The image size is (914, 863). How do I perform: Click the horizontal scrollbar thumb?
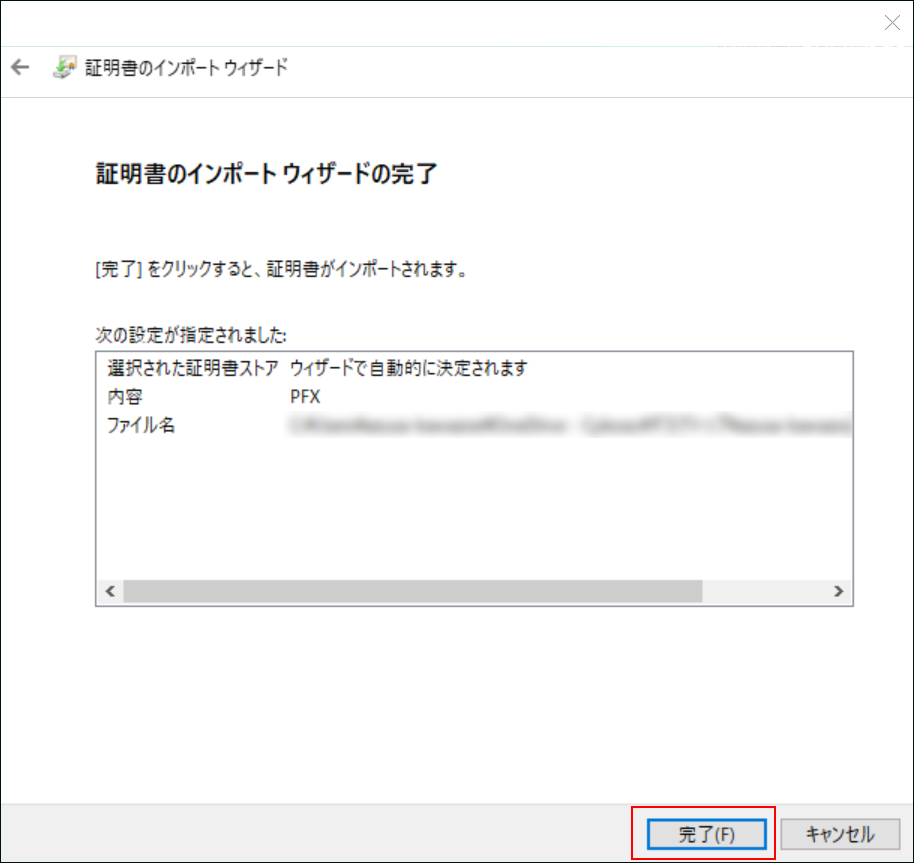(413, 591)
